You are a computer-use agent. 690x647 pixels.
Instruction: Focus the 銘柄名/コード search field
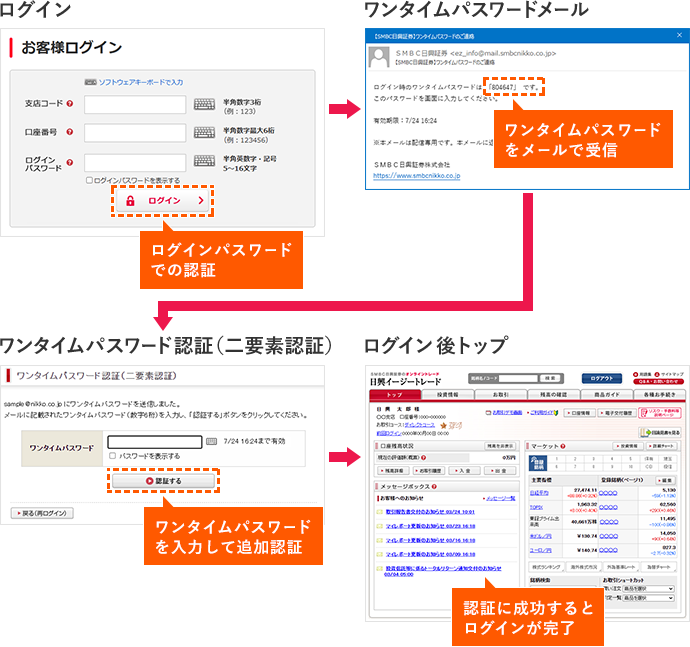(518, 379)
